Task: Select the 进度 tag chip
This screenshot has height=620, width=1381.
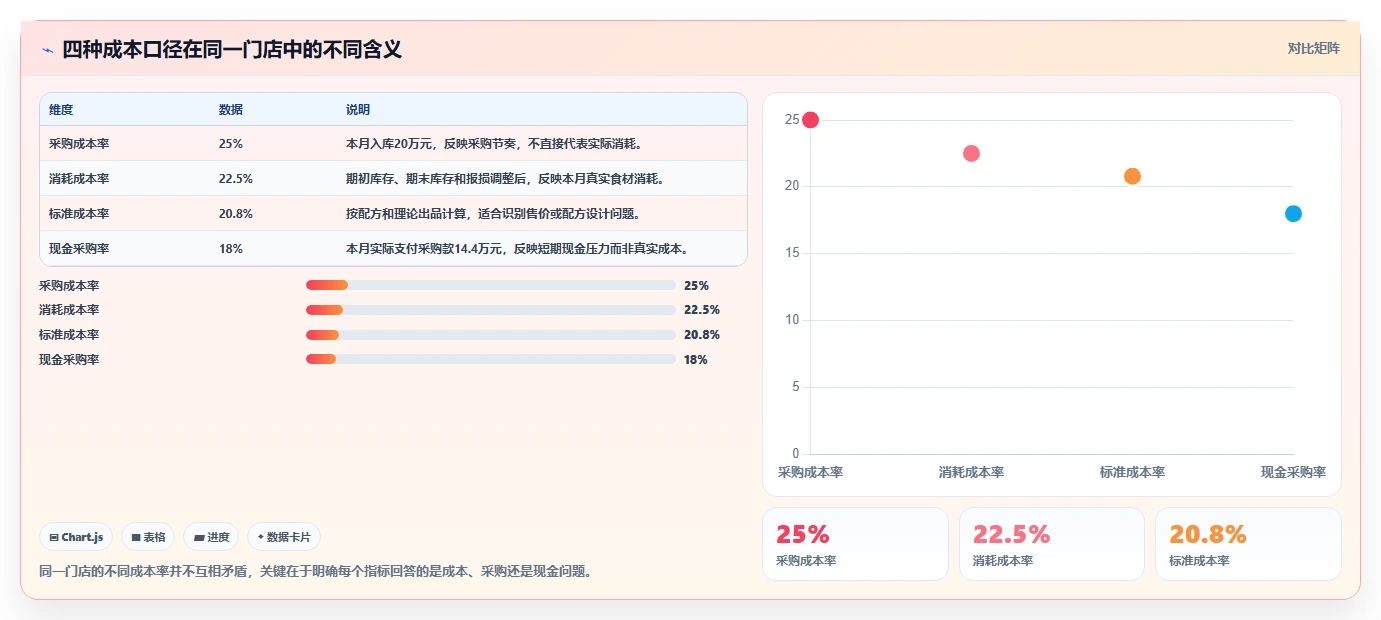Action: [211, 537]
